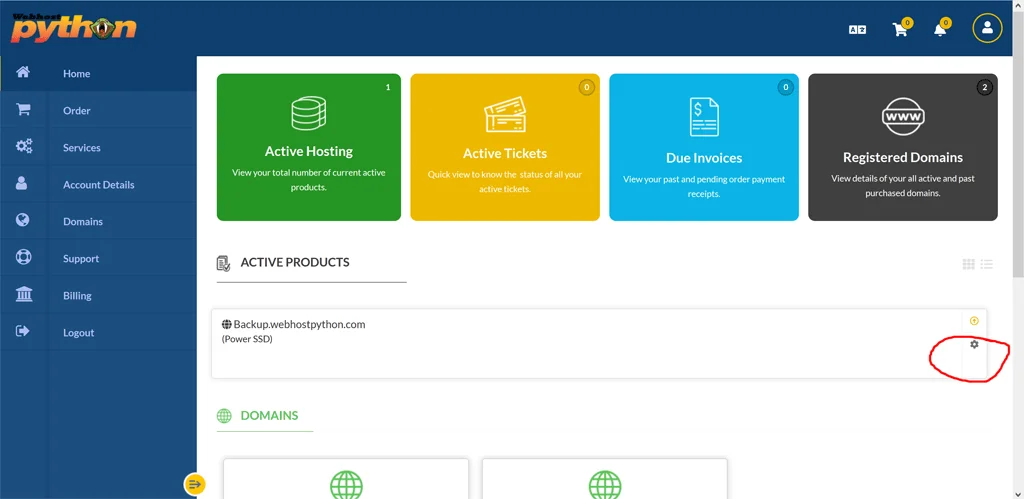Click the ACTIVE PRODUCTS section heading
The image size is (1024, 499).
point(295,263)
